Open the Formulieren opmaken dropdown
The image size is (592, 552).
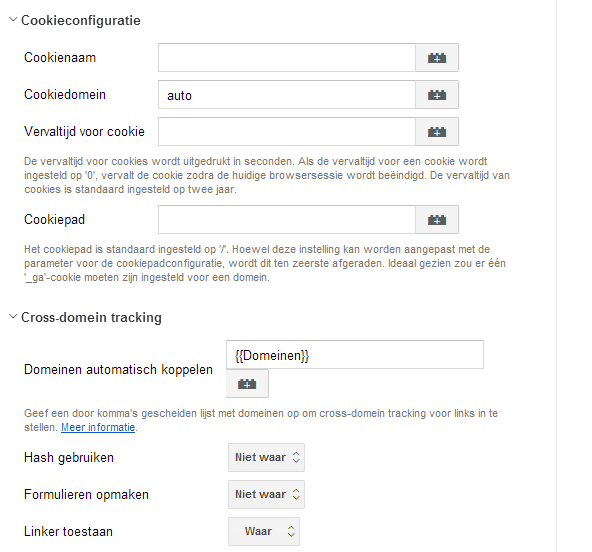pos(266,494)
